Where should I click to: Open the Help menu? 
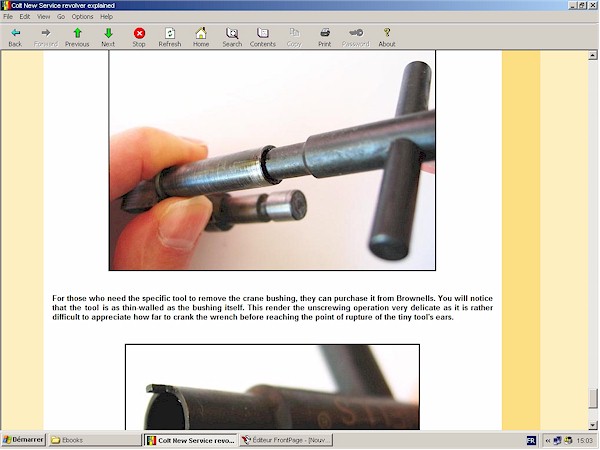(106, 16)
